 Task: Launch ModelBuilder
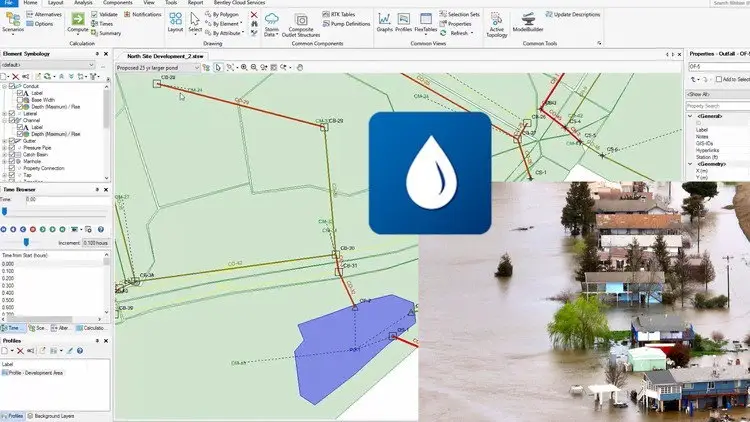(x=528, y=22)
